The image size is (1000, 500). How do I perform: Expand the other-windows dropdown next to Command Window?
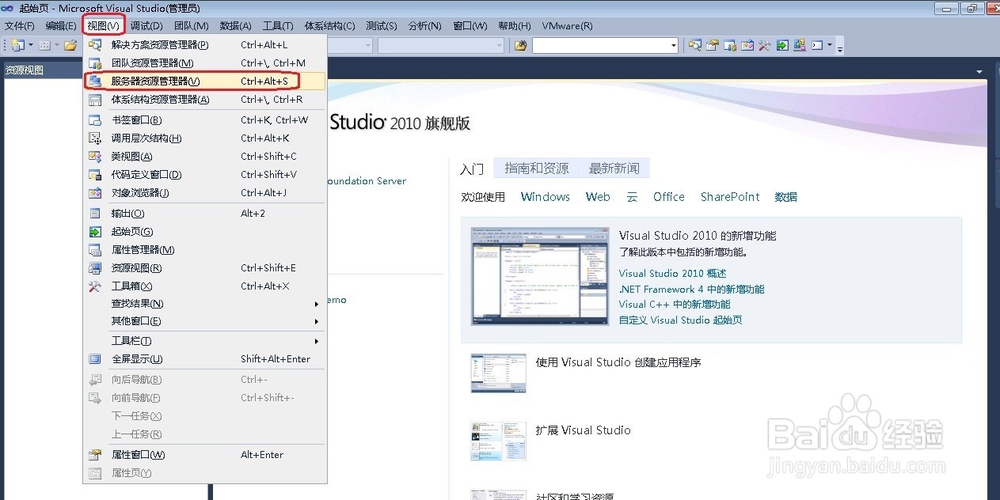pos(830,45)
